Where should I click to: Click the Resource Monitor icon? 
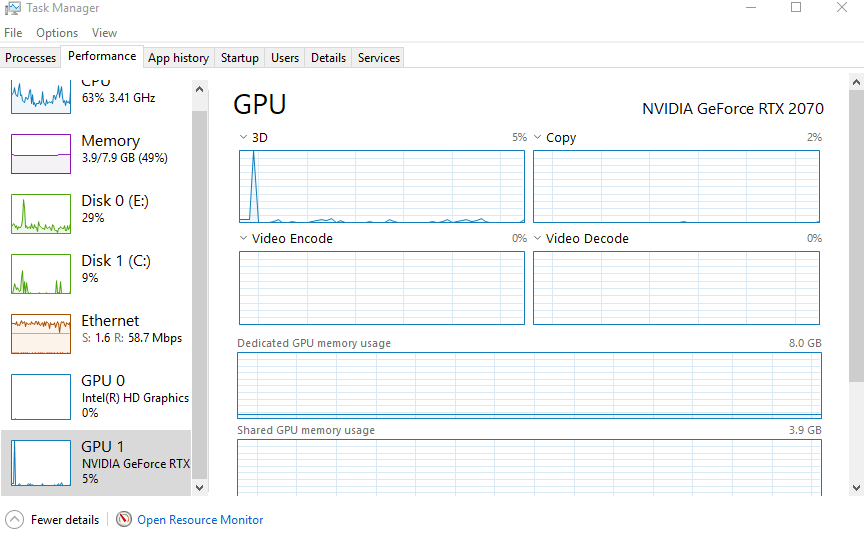point(124,520)
